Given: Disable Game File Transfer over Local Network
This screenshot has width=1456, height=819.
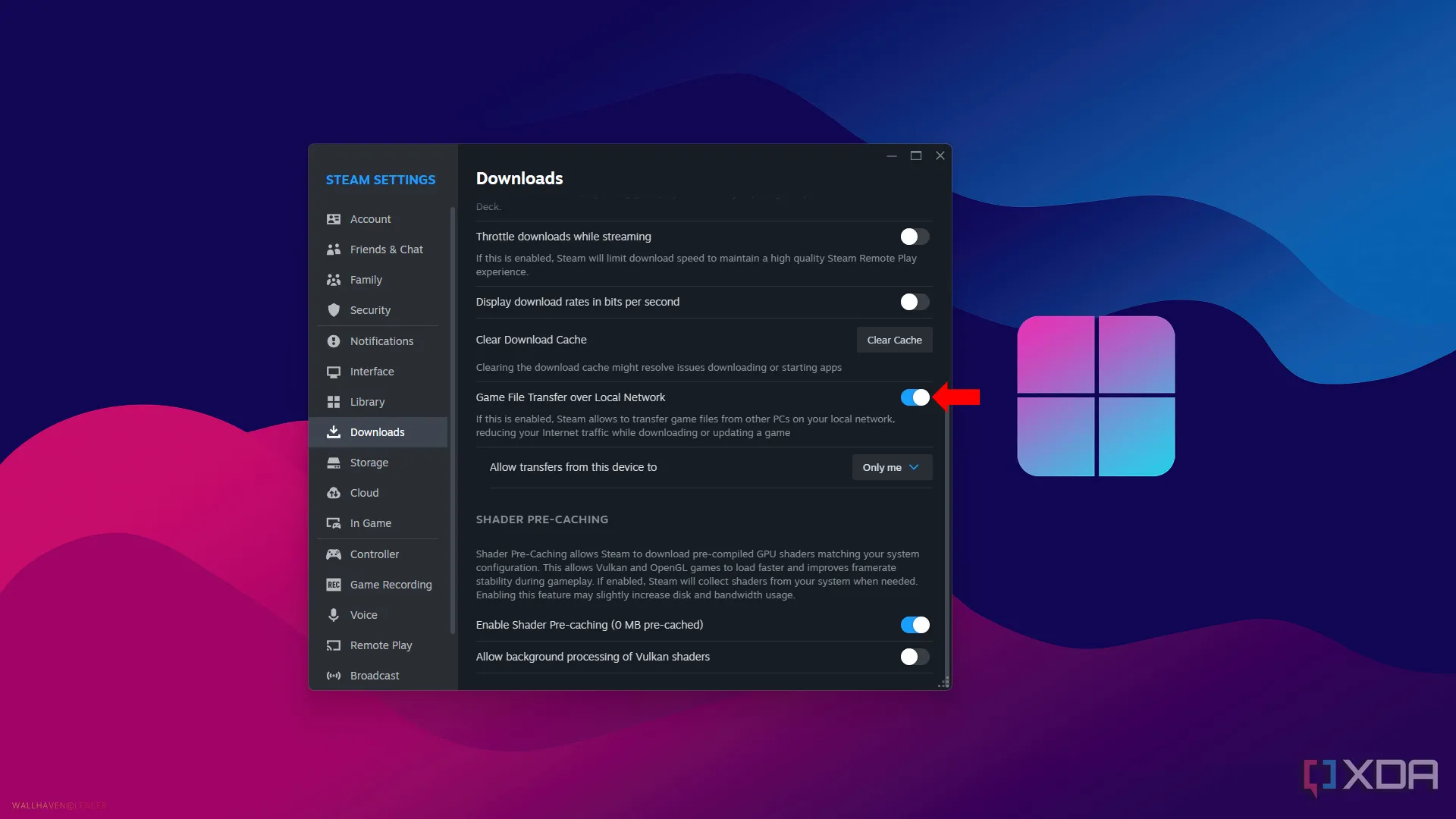Looking at the screenshot, I should click(x=915, y=397).
